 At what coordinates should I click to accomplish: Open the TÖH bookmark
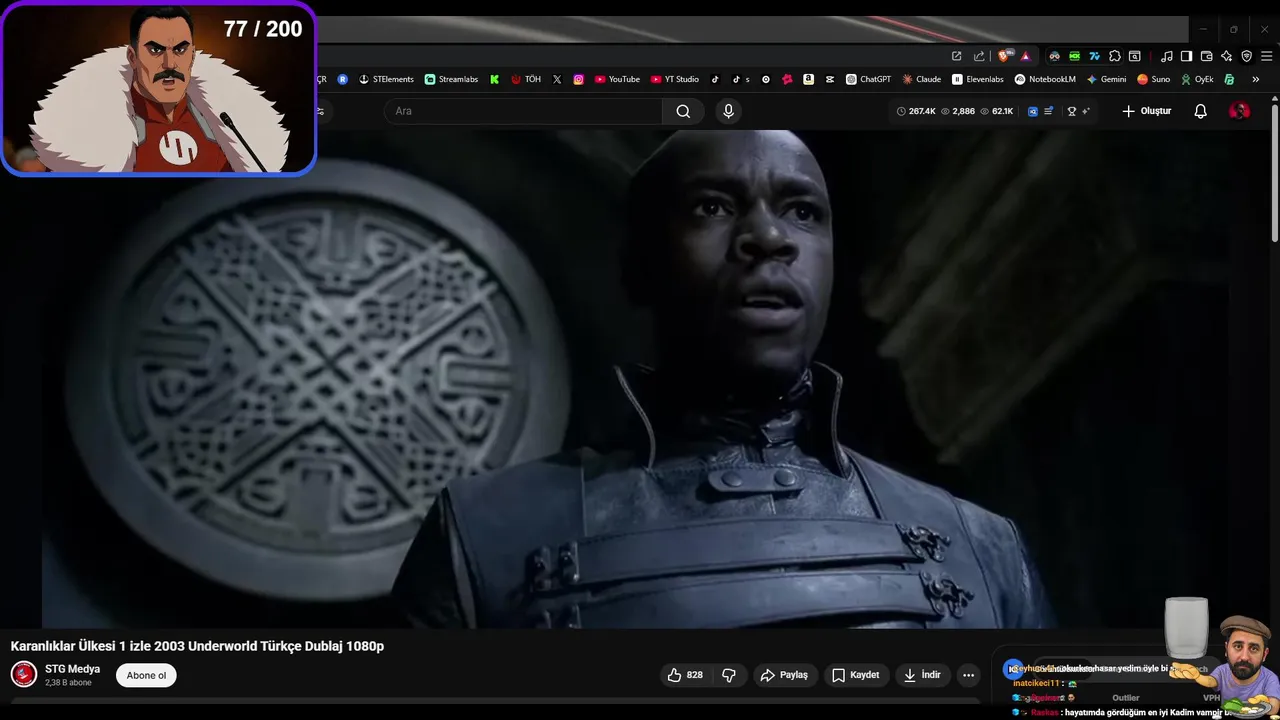(x=526, y=79)
